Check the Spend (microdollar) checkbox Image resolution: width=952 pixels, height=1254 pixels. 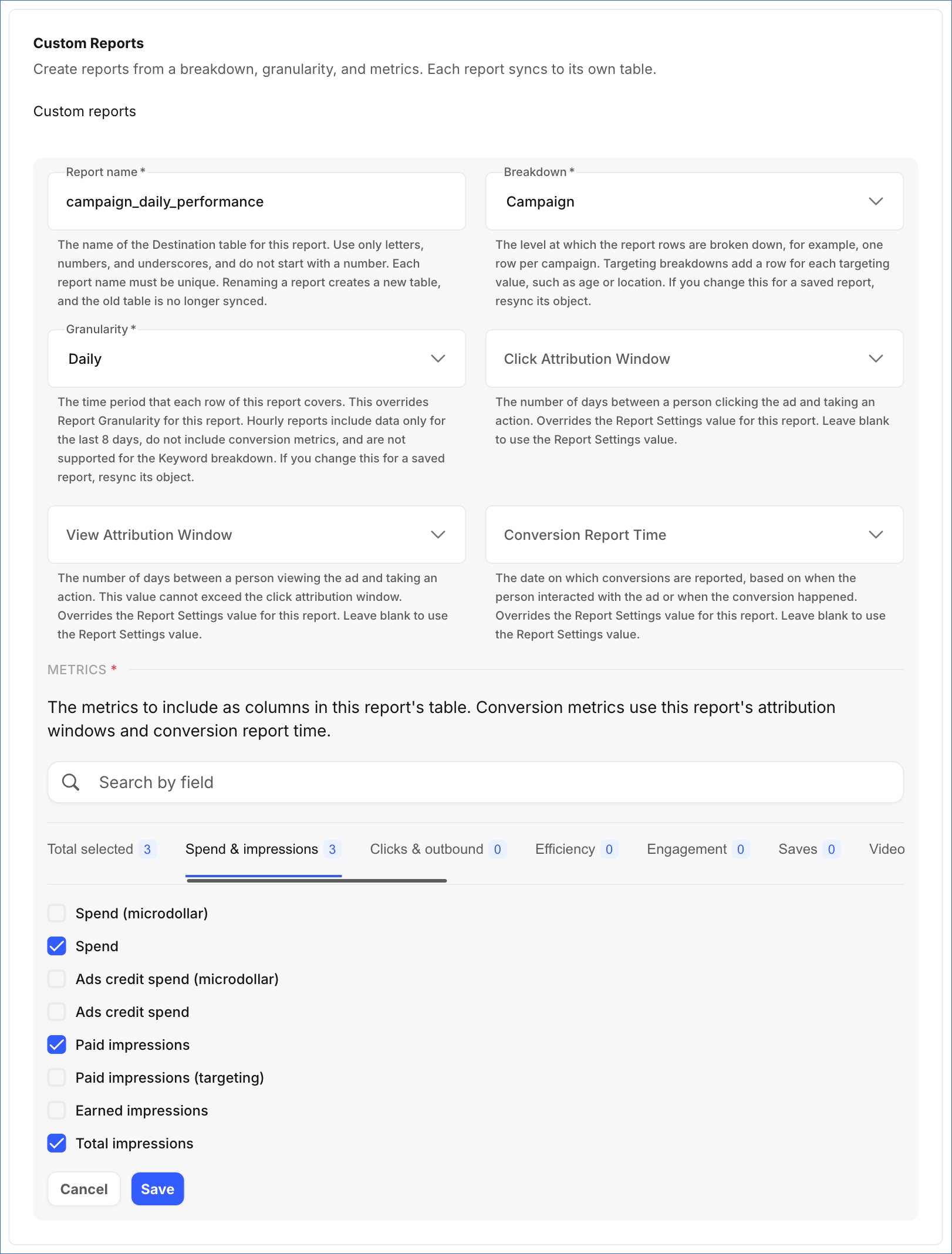point(57,913)
